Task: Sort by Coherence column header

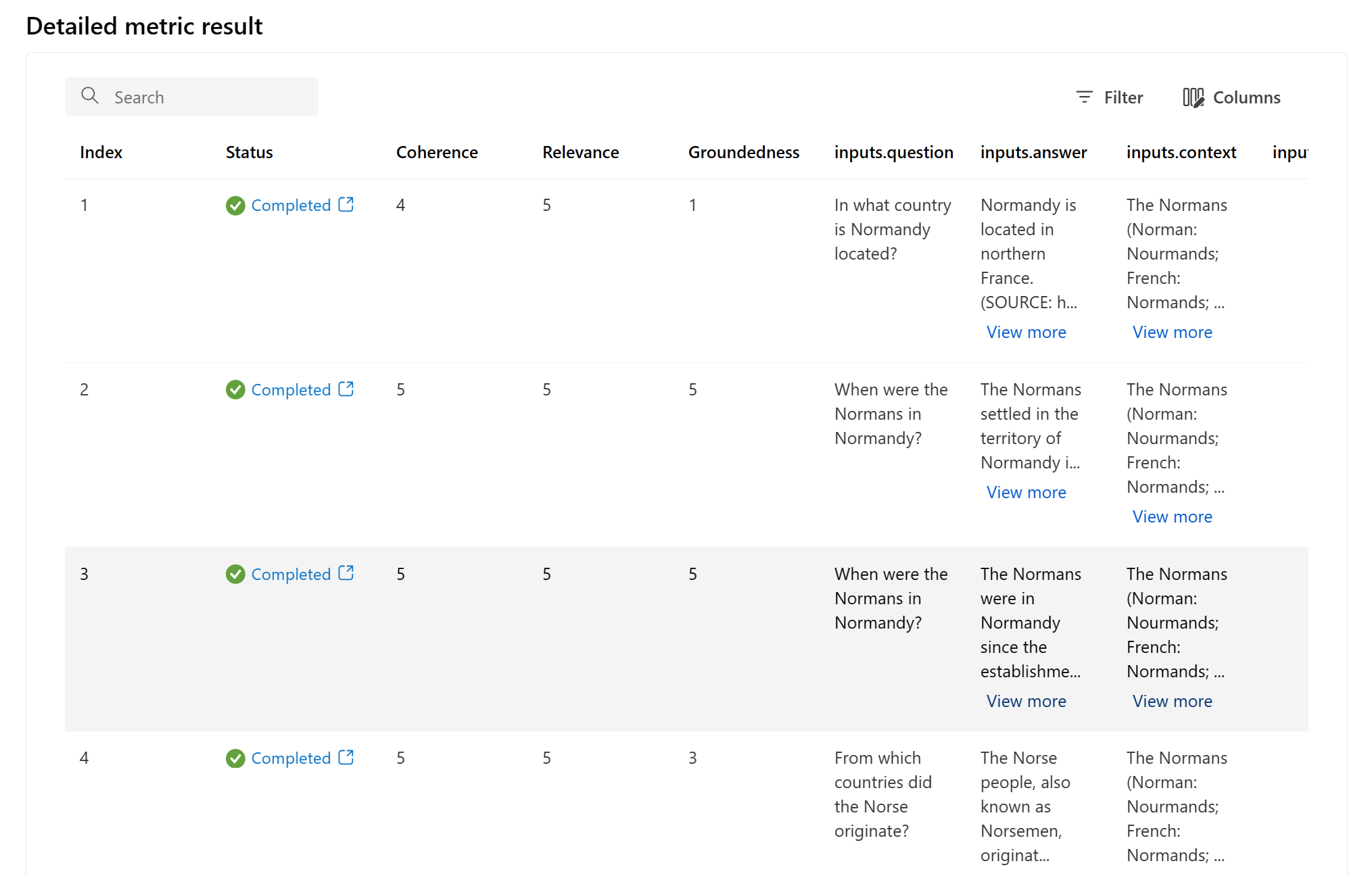Action: tap(437, 152)
